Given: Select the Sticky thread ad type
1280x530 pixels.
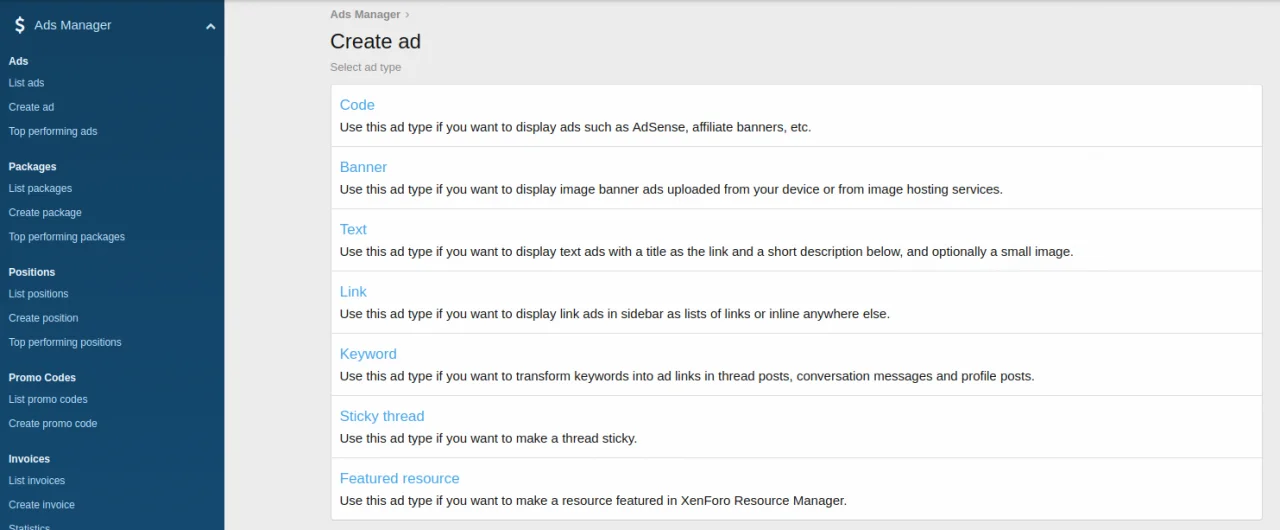Looking at the screenshot, I should 382,416.
